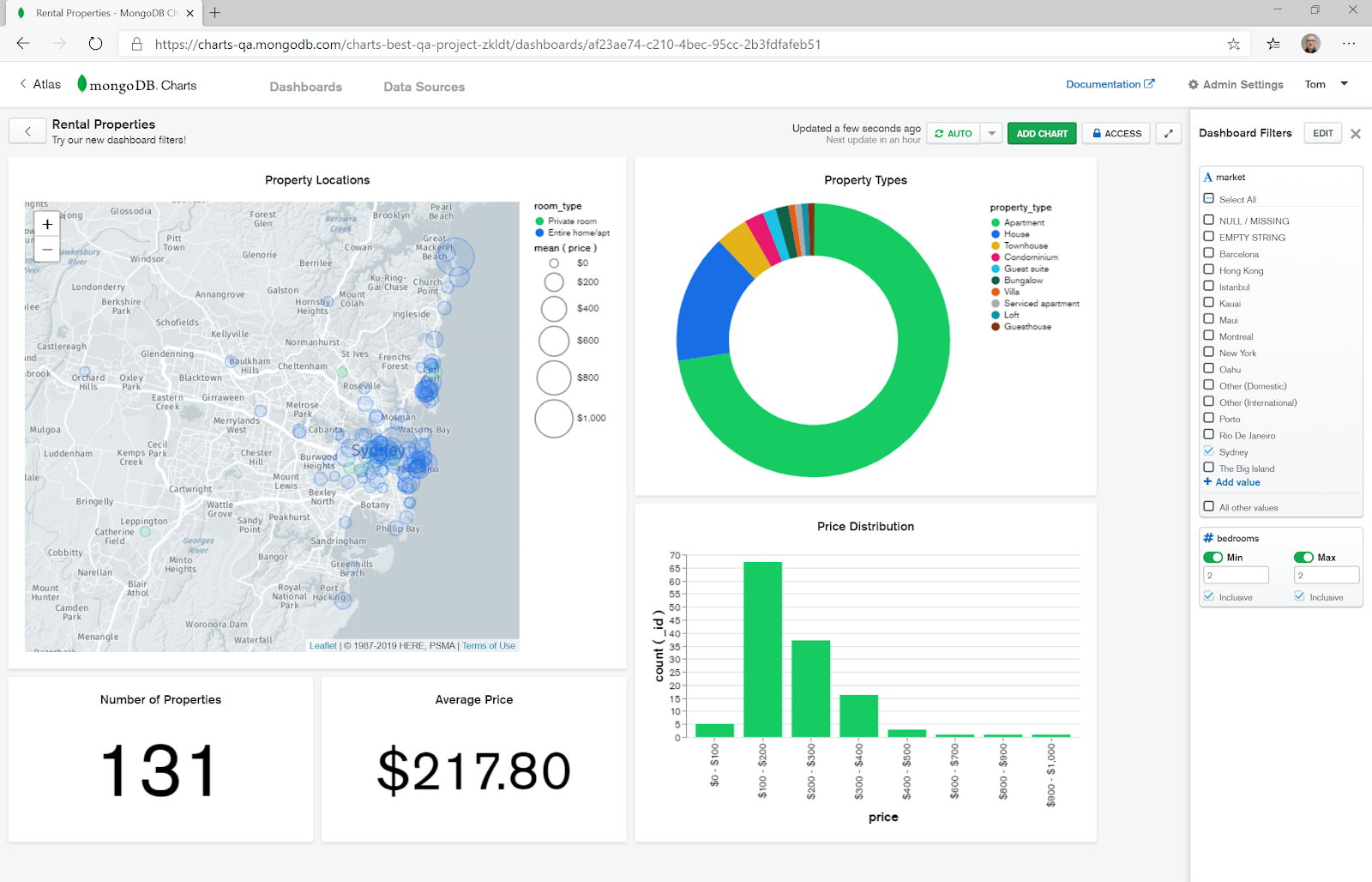
Task: Click the market filter string-type icon
Action: click(x=1208, y=177)
